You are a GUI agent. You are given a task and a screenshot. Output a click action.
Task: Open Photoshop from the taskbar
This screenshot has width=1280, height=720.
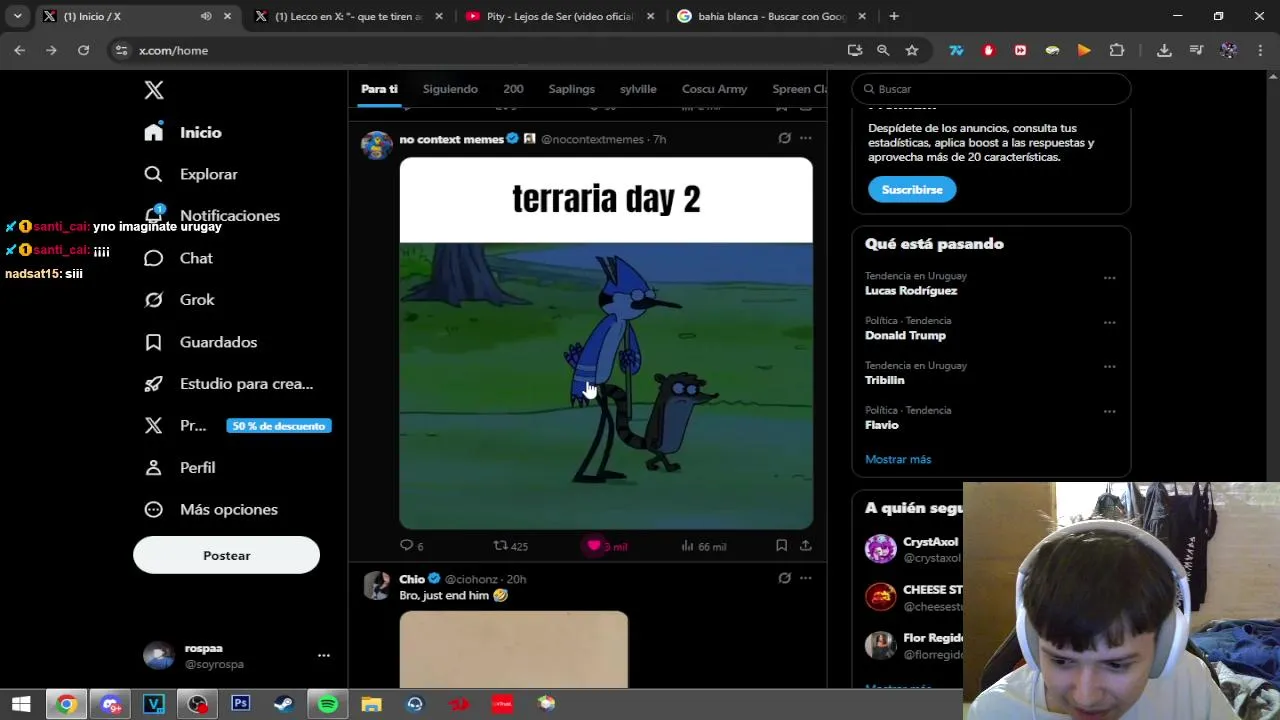click(240, 704)
